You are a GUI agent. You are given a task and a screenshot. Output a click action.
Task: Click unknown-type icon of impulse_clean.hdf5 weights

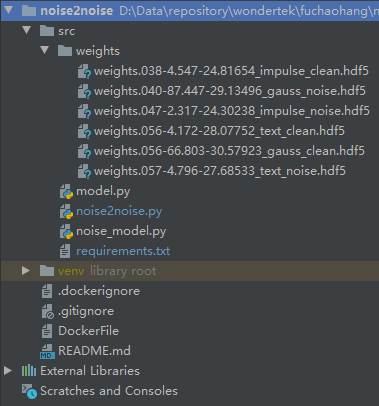(x=84, y=71)
